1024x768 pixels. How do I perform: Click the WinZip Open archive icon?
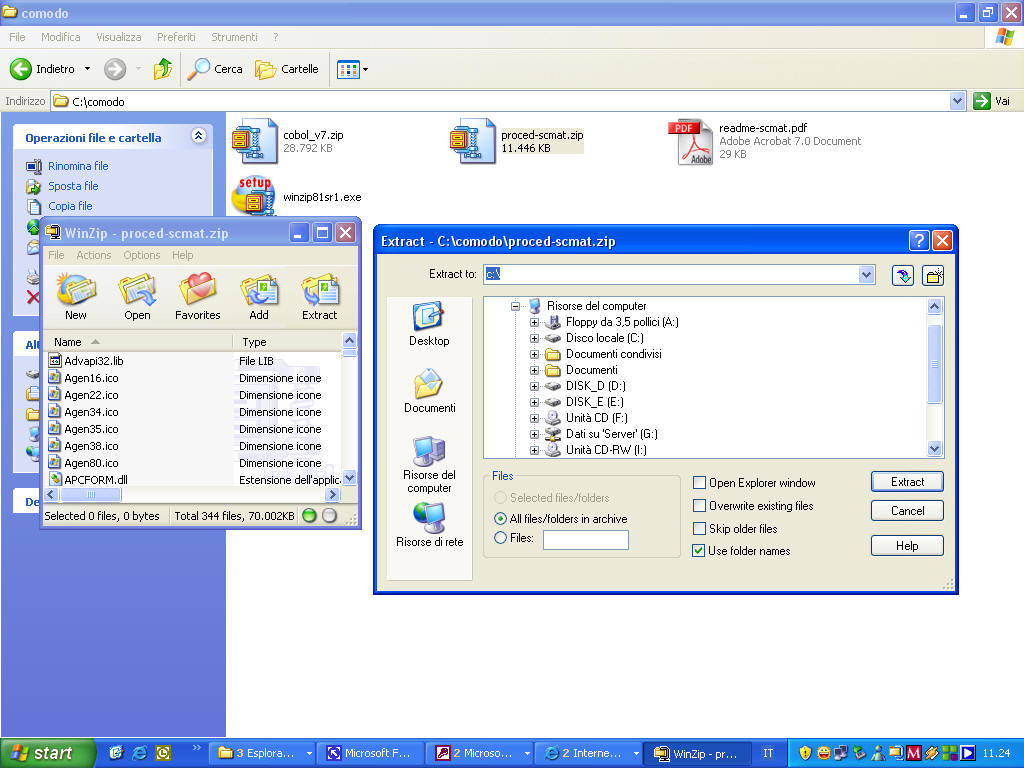137,297
